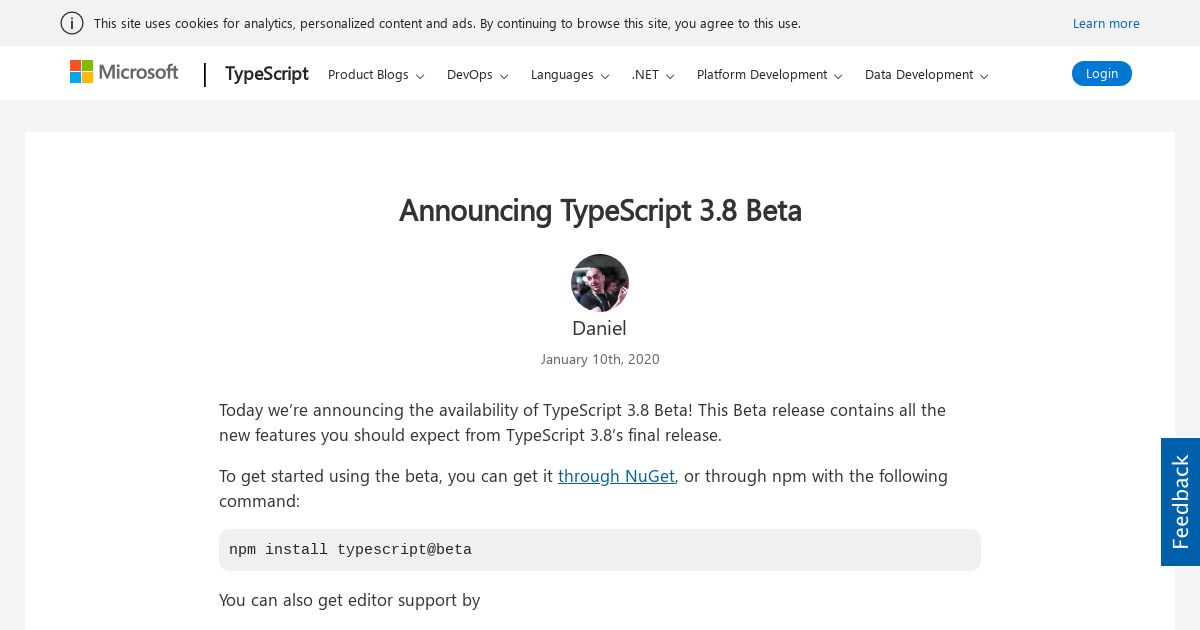
Task: Open the Feedback side tab
Action: point(1180,502)
